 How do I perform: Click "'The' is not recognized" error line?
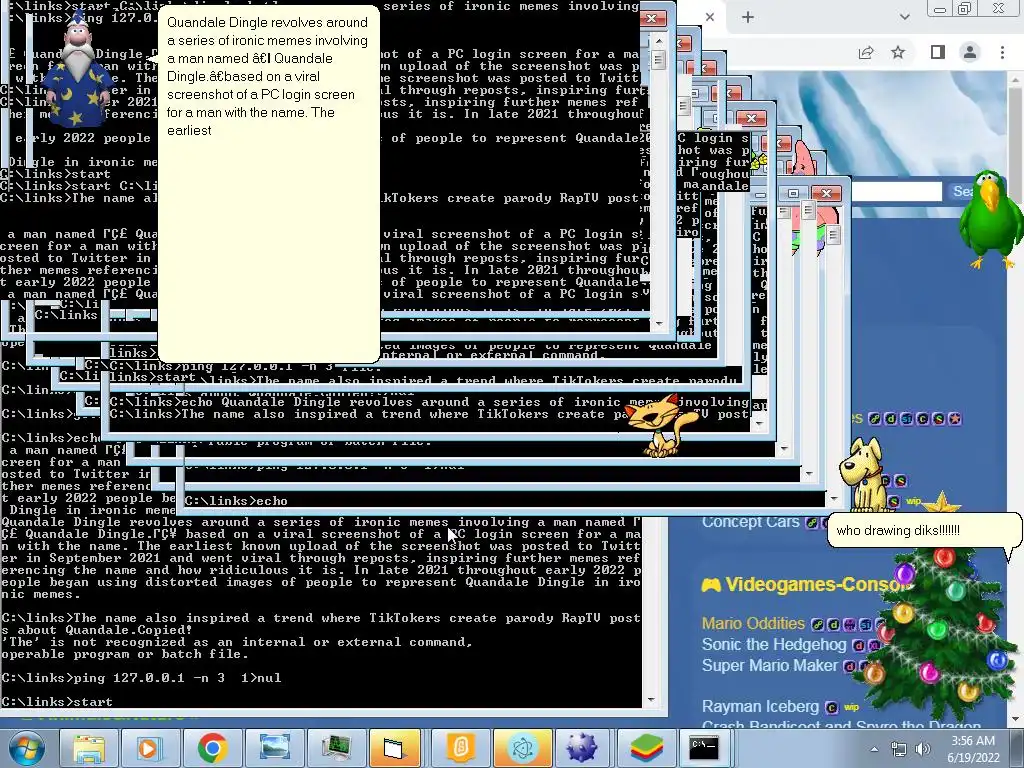click(x=237, y=642)
